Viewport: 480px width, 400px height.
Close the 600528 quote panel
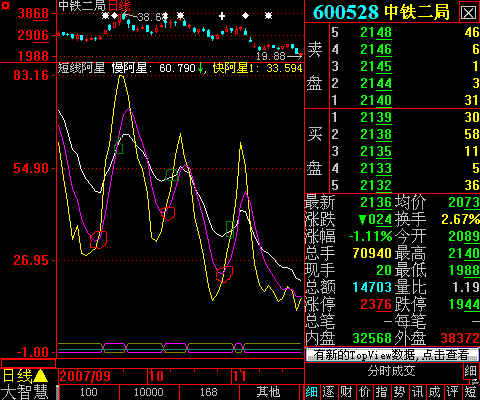pyautogui.click(x=469, y=13)
